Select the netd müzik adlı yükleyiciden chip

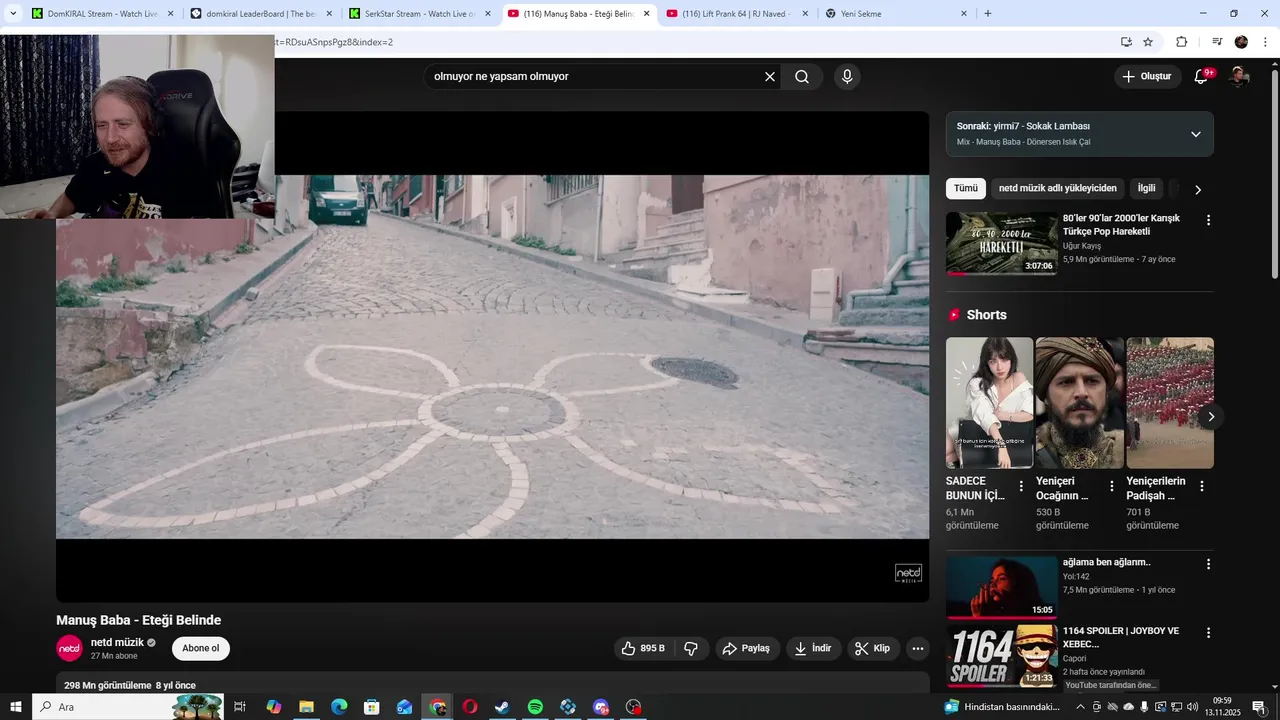tap(1058, 188)
